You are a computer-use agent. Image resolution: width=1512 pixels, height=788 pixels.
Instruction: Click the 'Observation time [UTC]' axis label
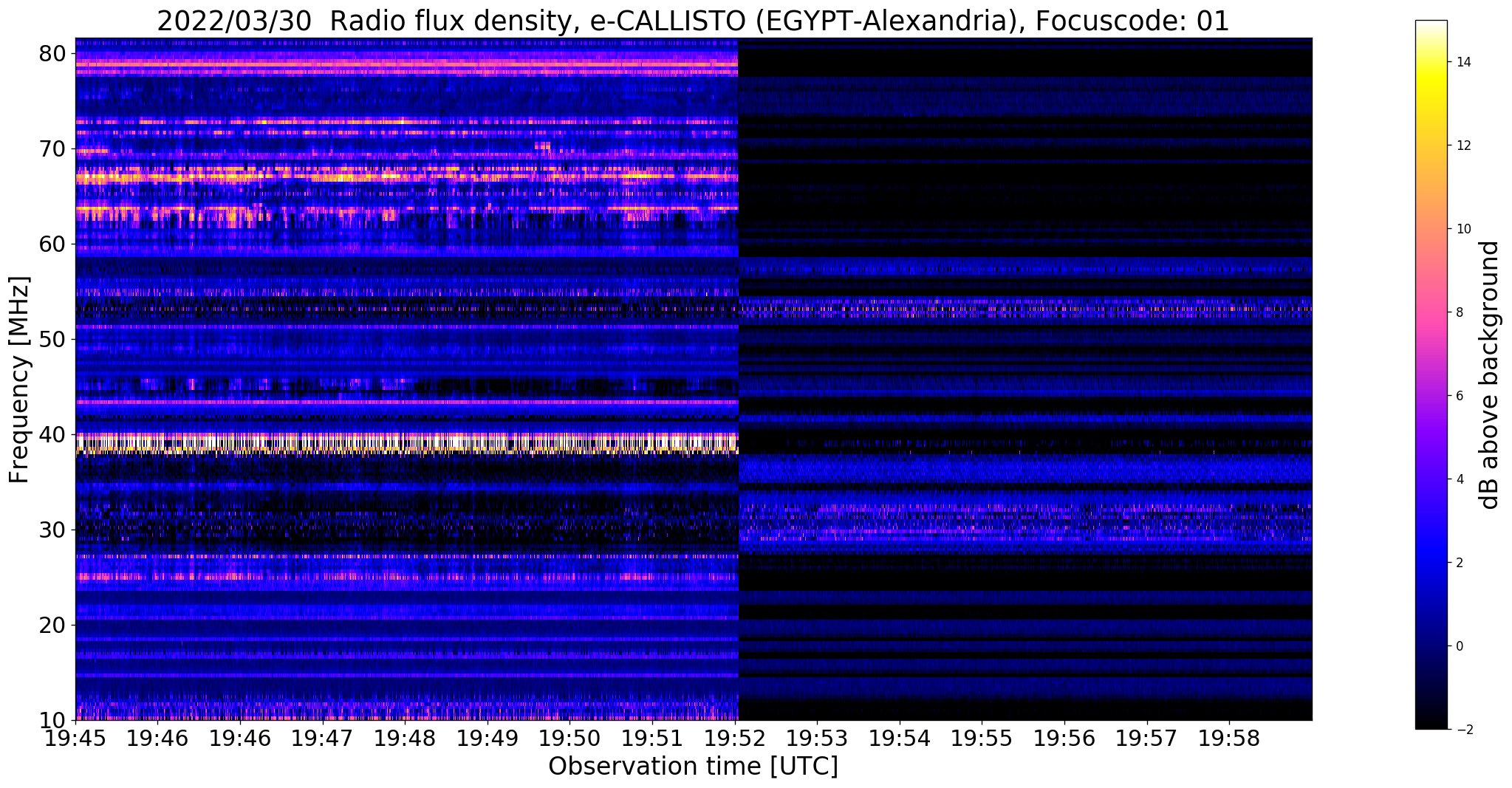pyautogui.click(x=693, y=766)
